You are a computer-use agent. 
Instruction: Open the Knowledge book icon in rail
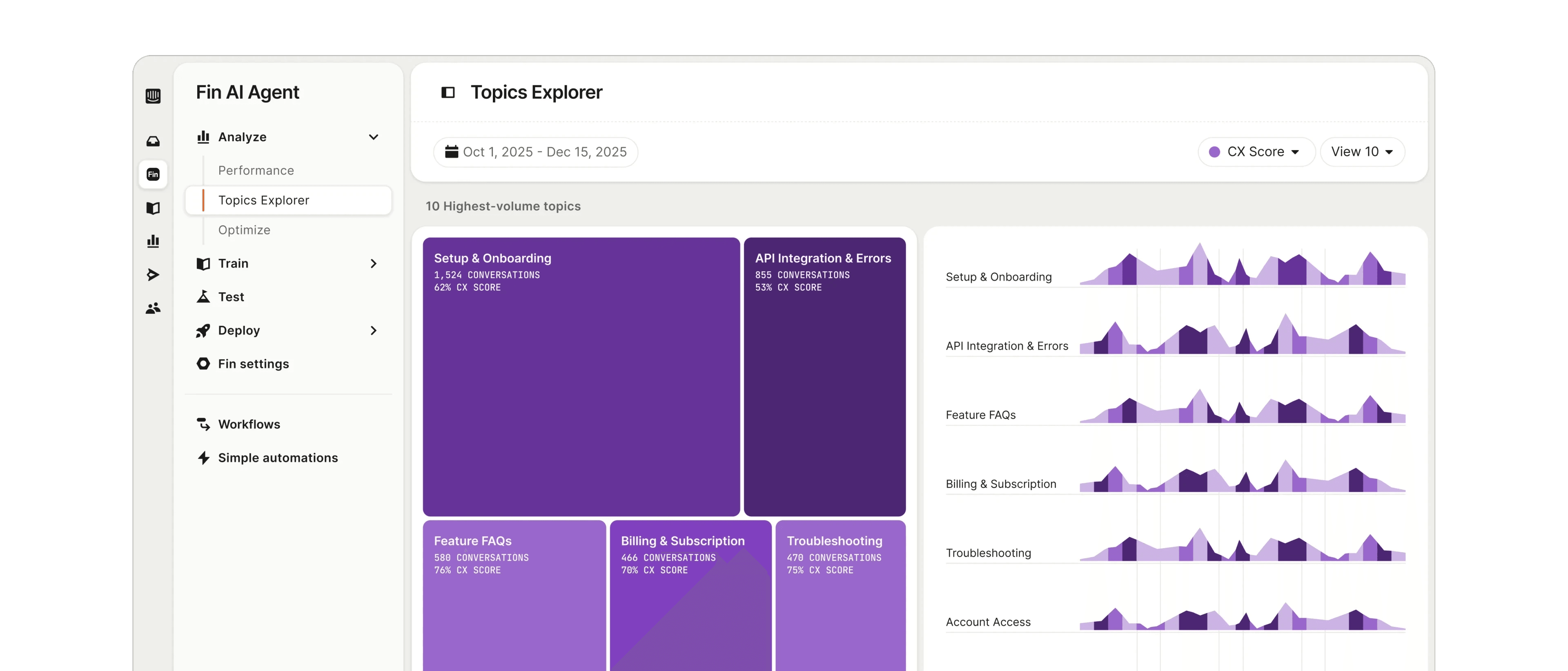tap(153, 208)
